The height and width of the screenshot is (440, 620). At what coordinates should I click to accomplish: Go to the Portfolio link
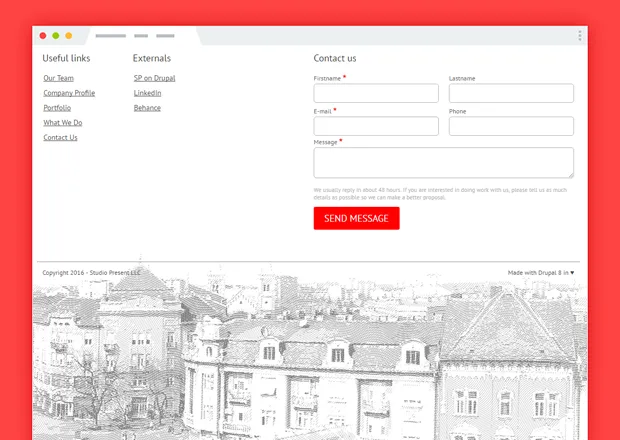(57, 108)
